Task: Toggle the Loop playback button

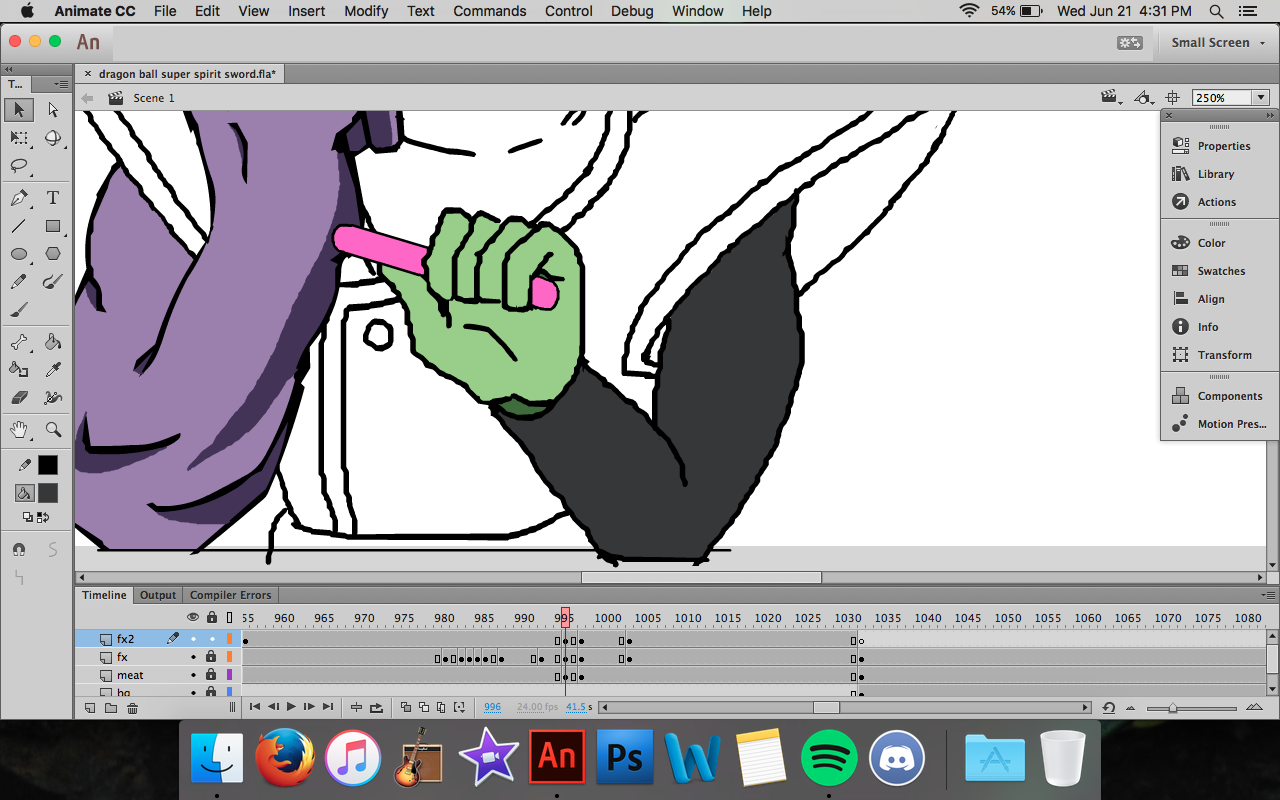Action: pyautogui.click(x=376, y=708)
